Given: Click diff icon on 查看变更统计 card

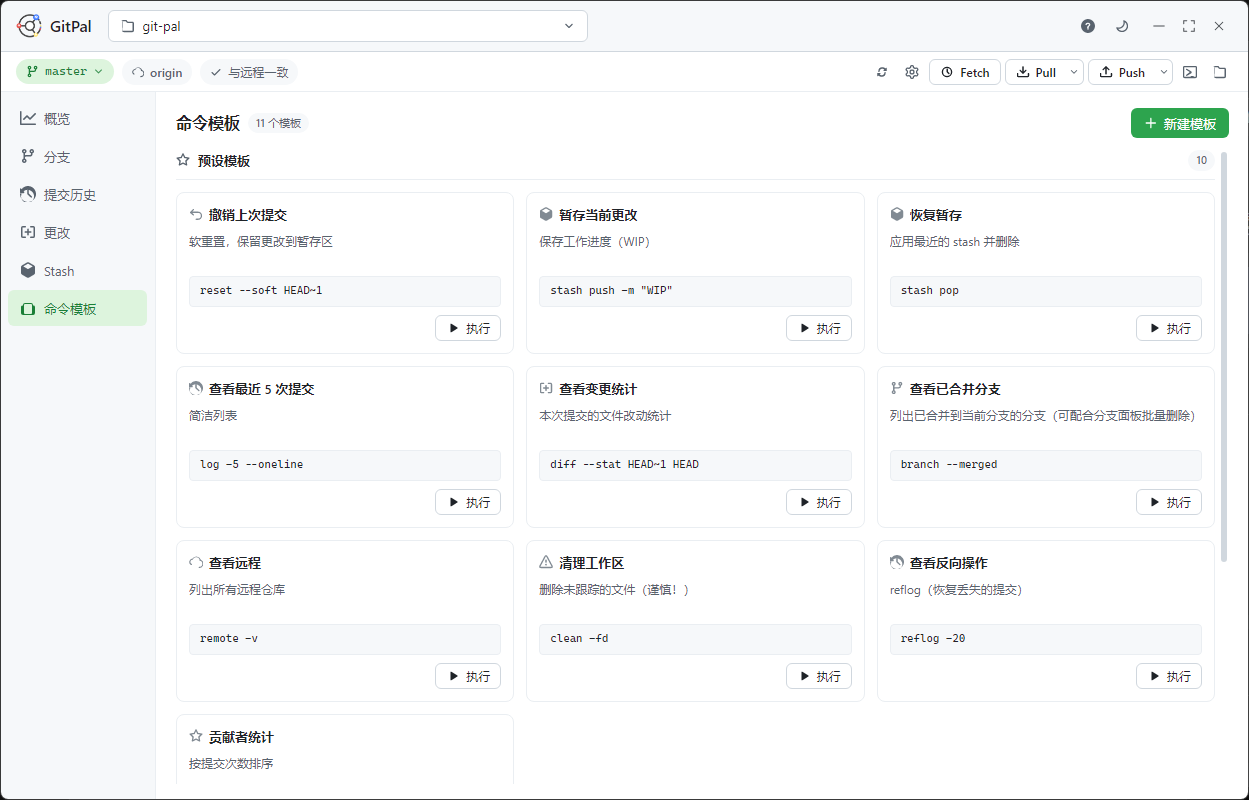Looking at the screenshot, I should pyautogui.click(x=546, y=389).
